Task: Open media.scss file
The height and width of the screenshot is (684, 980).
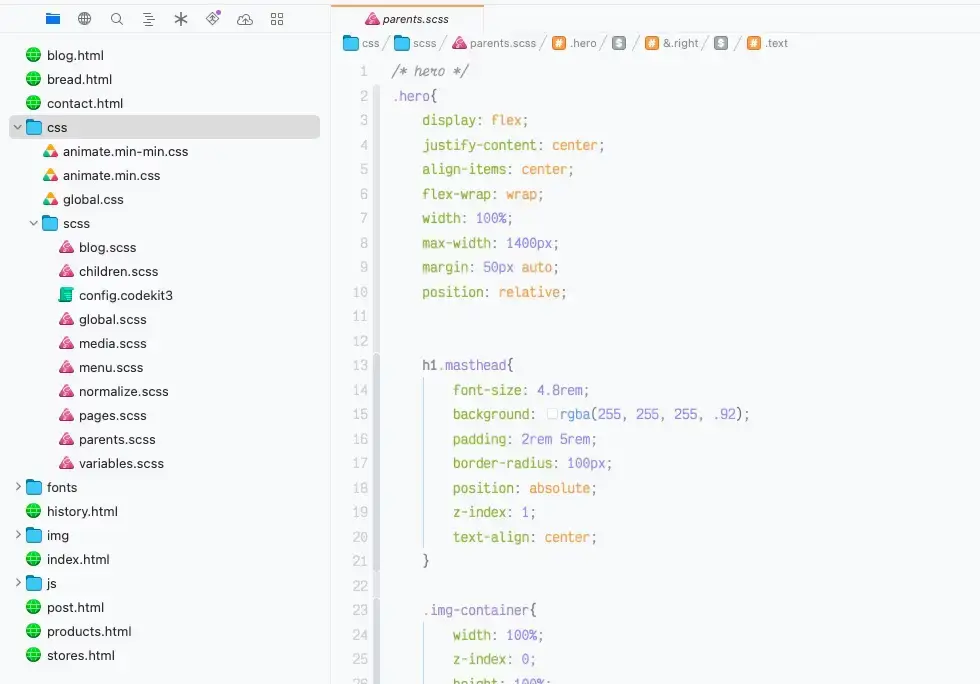Action: click(x=112, y=343)
